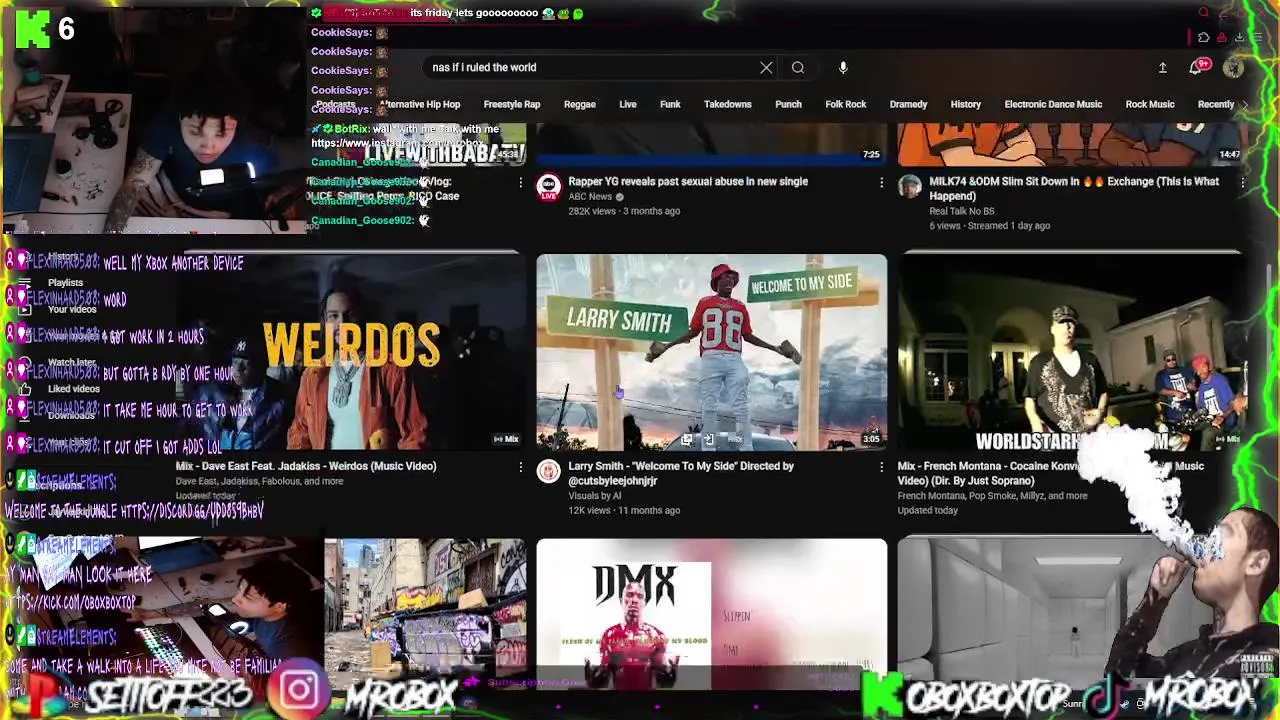Click 'Dave East, Jadakiss, Fabolous, and more' text
This screenshot has height=720, width=1280.
click(259, 481)
